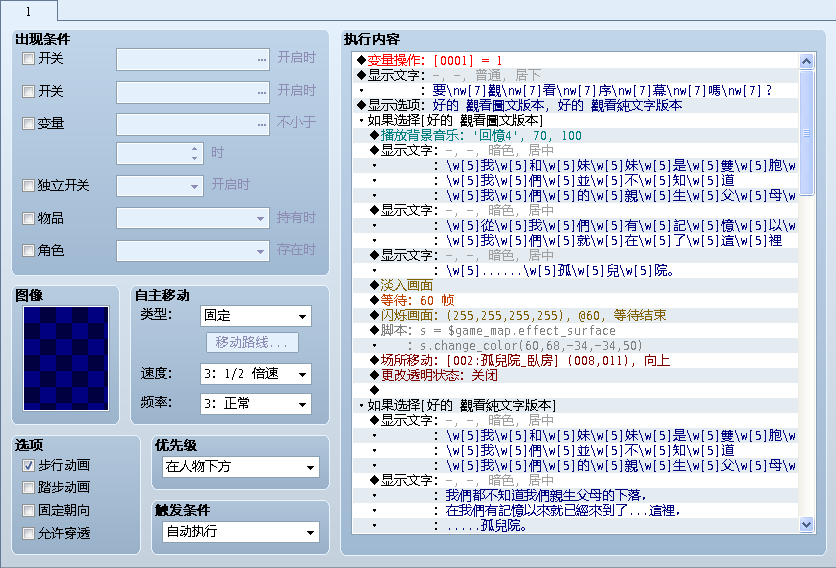Screen dimensions: 836x568
Task: Select the 播放背景音乐 '回憶4' command
Action: tap(576, 135)
